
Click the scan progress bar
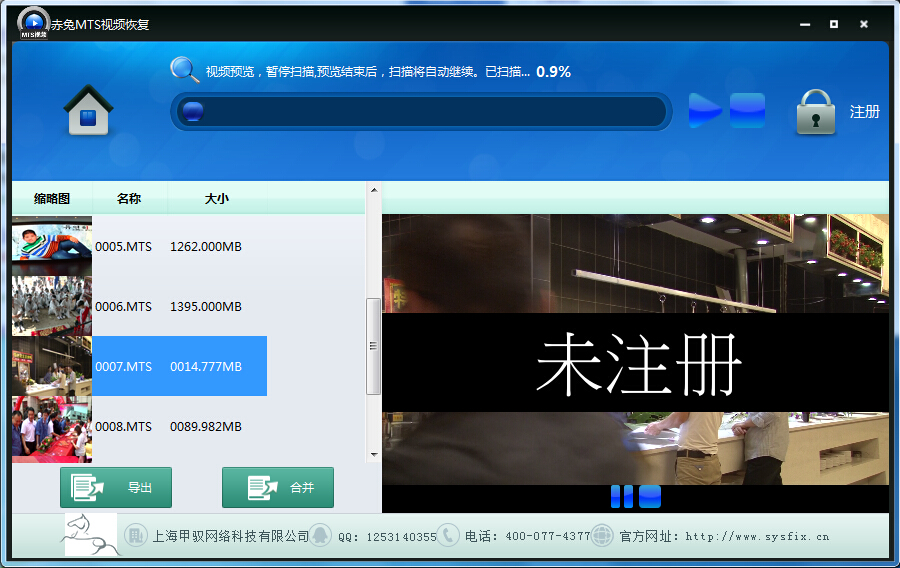pos(420,111)
